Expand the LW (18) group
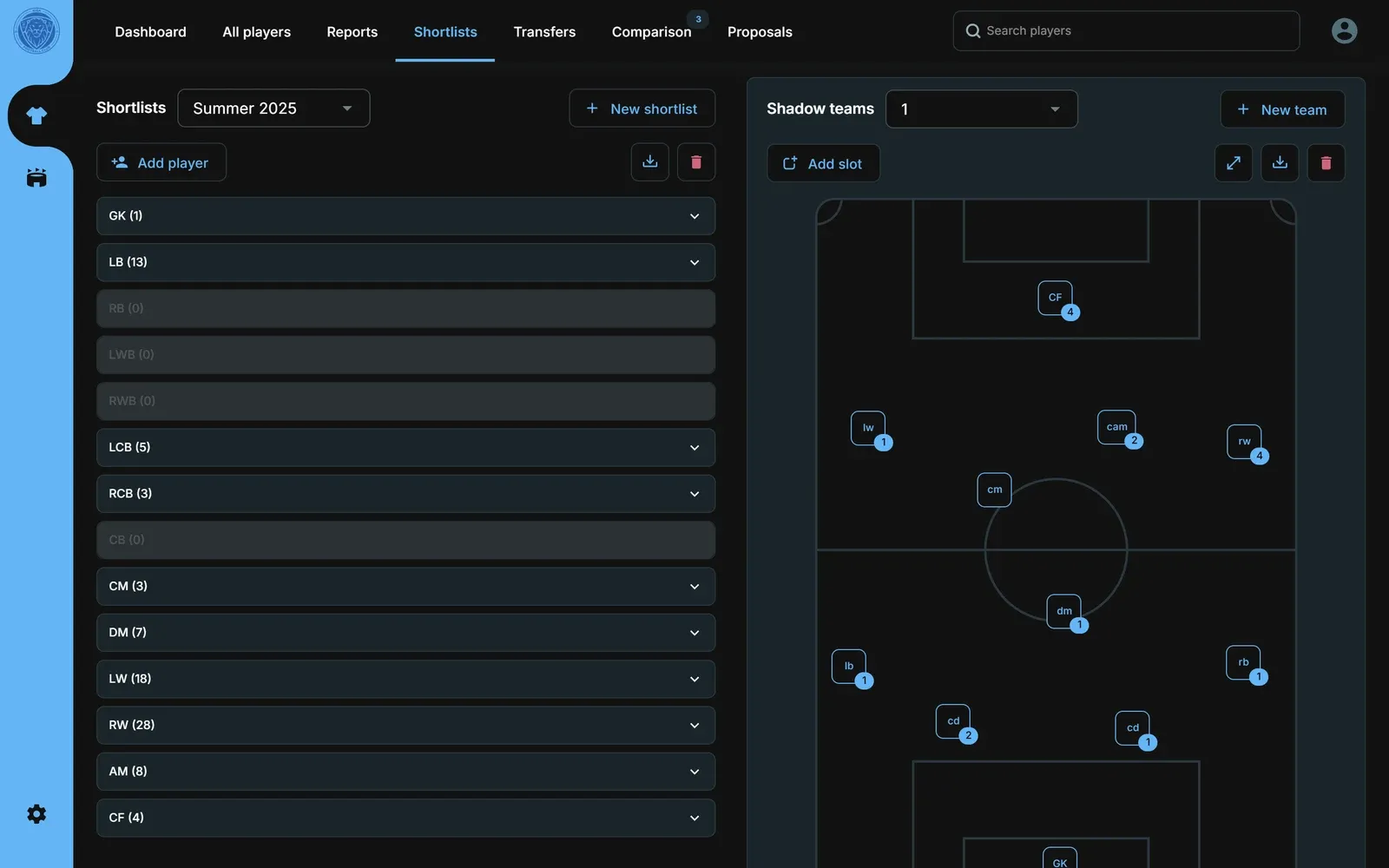The width and height of the screenshot is (1389, 868). tap(405, 679)
